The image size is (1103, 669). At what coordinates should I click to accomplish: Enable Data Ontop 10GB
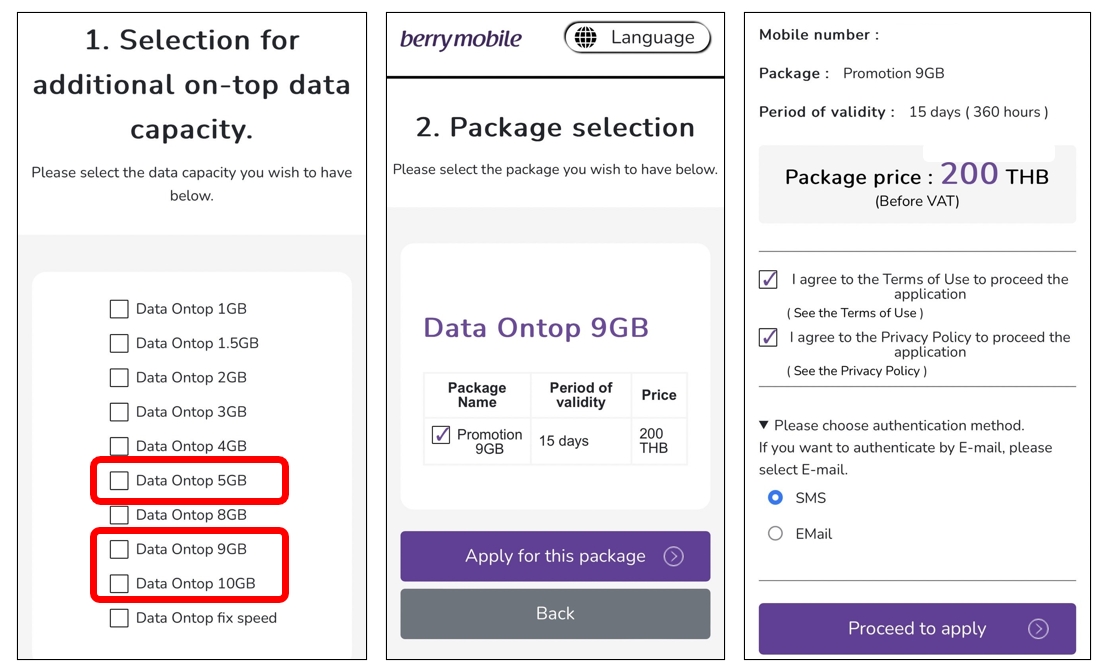pos(119,583)
